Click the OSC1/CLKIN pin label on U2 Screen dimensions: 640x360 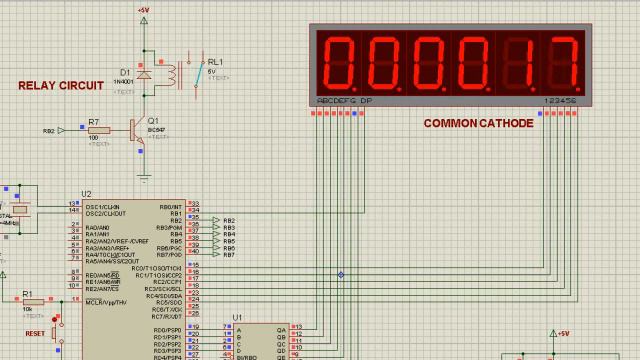coord(102,207)
